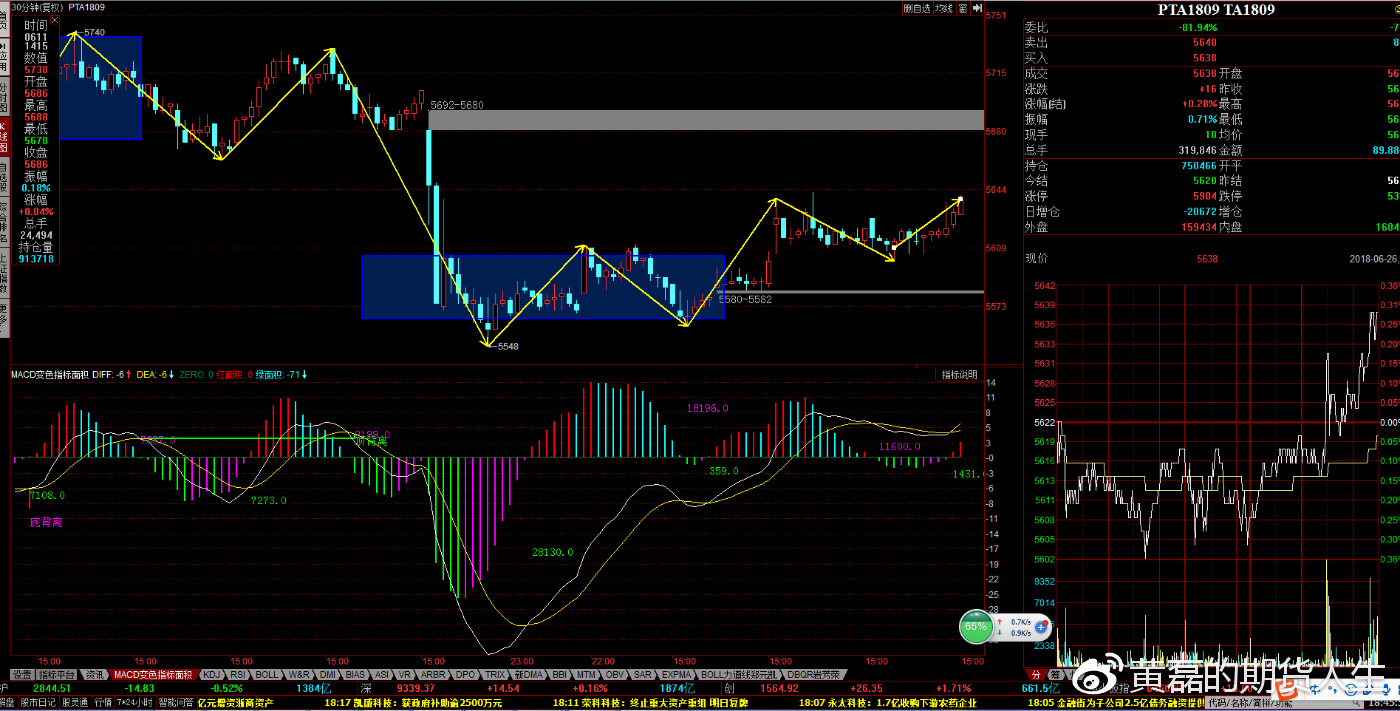Switch indicator to DMI
1400x711 pixels.
328,675
